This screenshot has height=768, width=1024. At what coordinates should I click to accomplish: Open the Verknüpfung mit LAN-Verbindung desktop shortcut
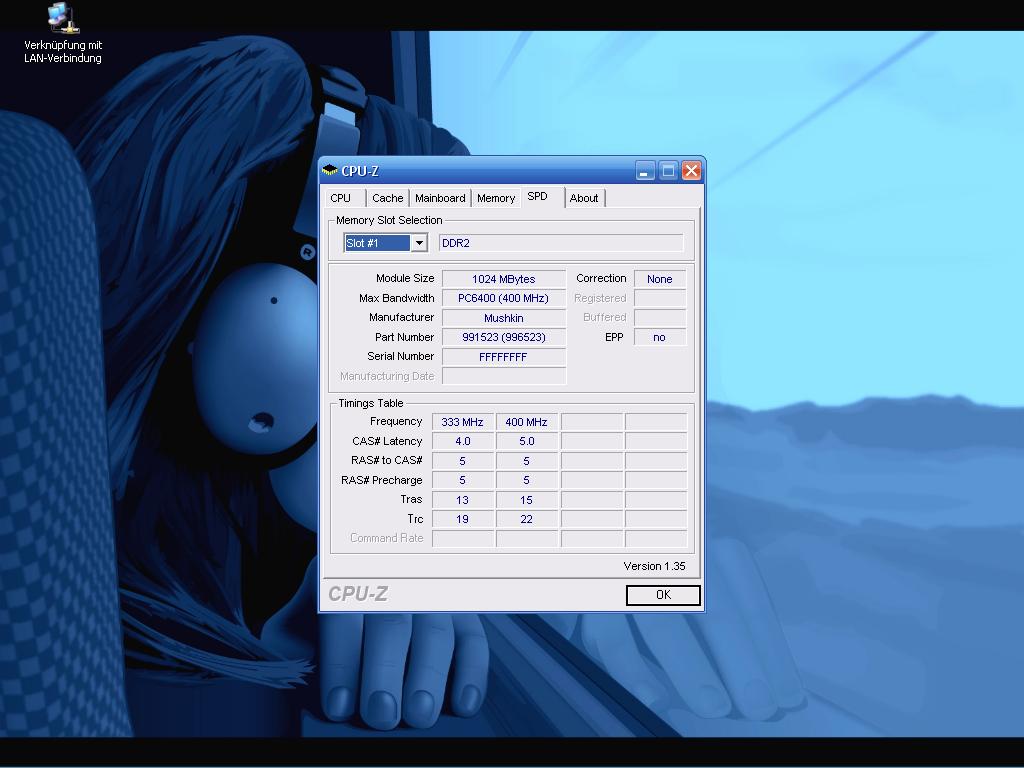pos(63,33)
